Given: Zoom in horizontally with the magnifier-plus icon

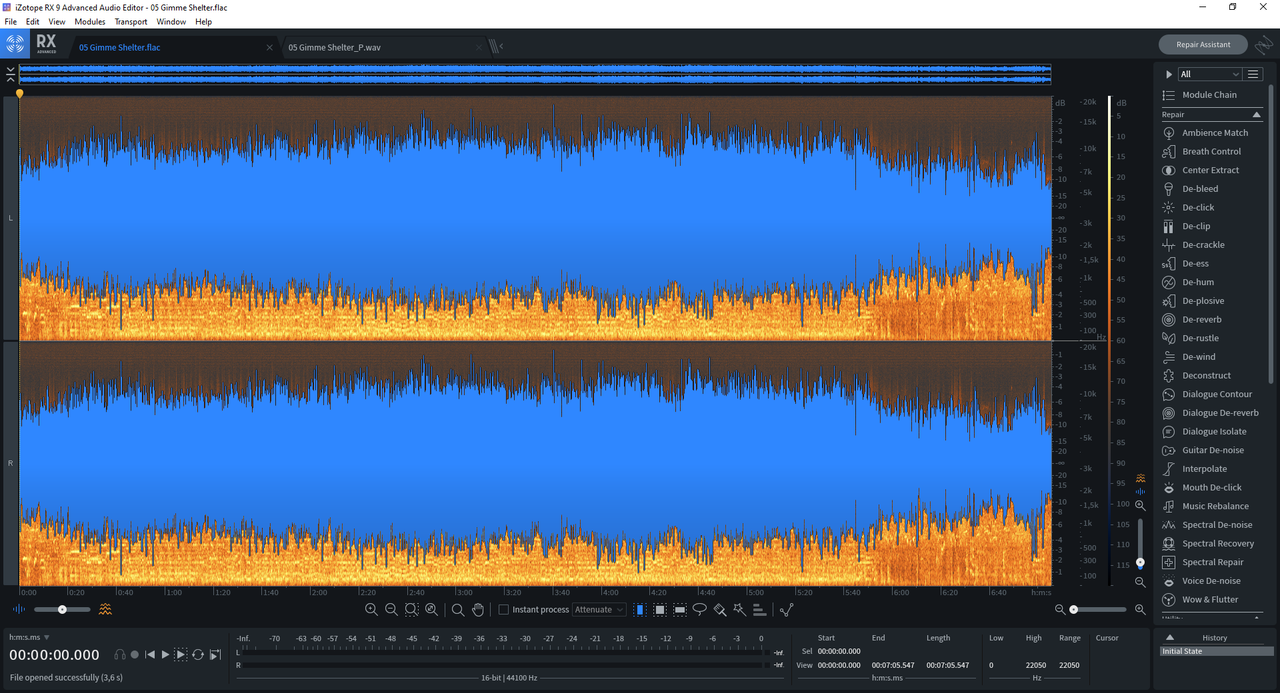Looking at the screenshot, I should click(x=371, y=609).
